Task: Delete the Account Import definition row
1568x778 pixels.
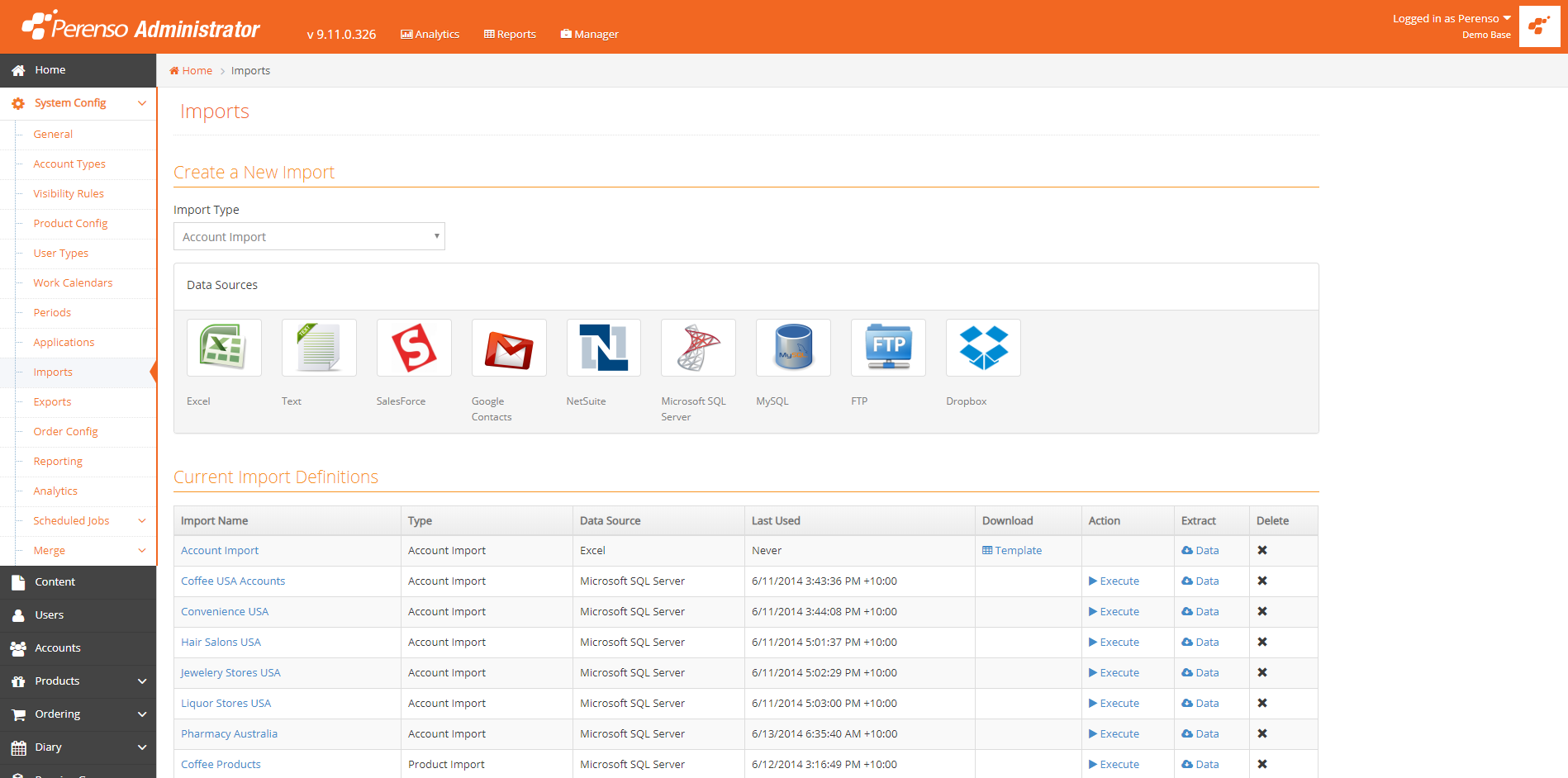Action: tap(1262, 550)
